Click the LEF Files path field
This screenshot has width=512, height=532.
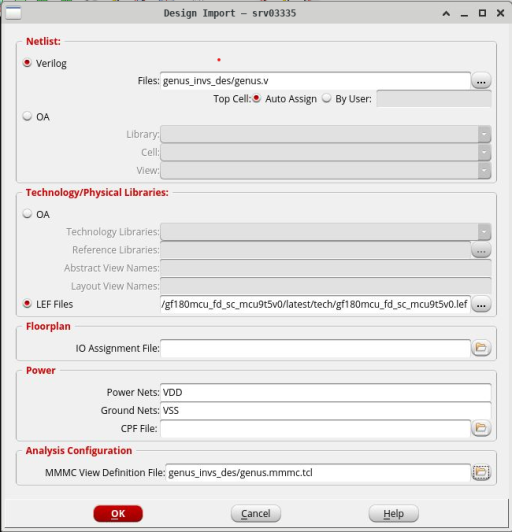coord(315,304)
